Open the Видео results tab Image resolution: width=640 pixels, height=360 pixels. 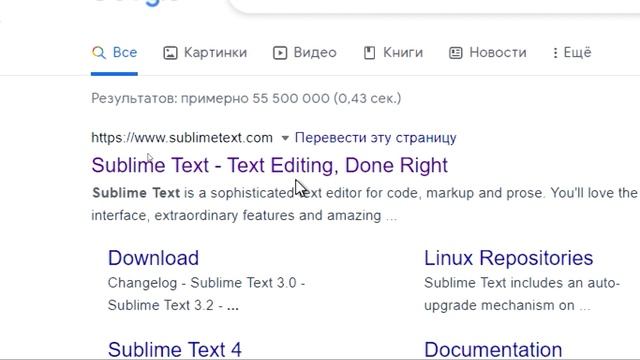[x=305, y=53]
